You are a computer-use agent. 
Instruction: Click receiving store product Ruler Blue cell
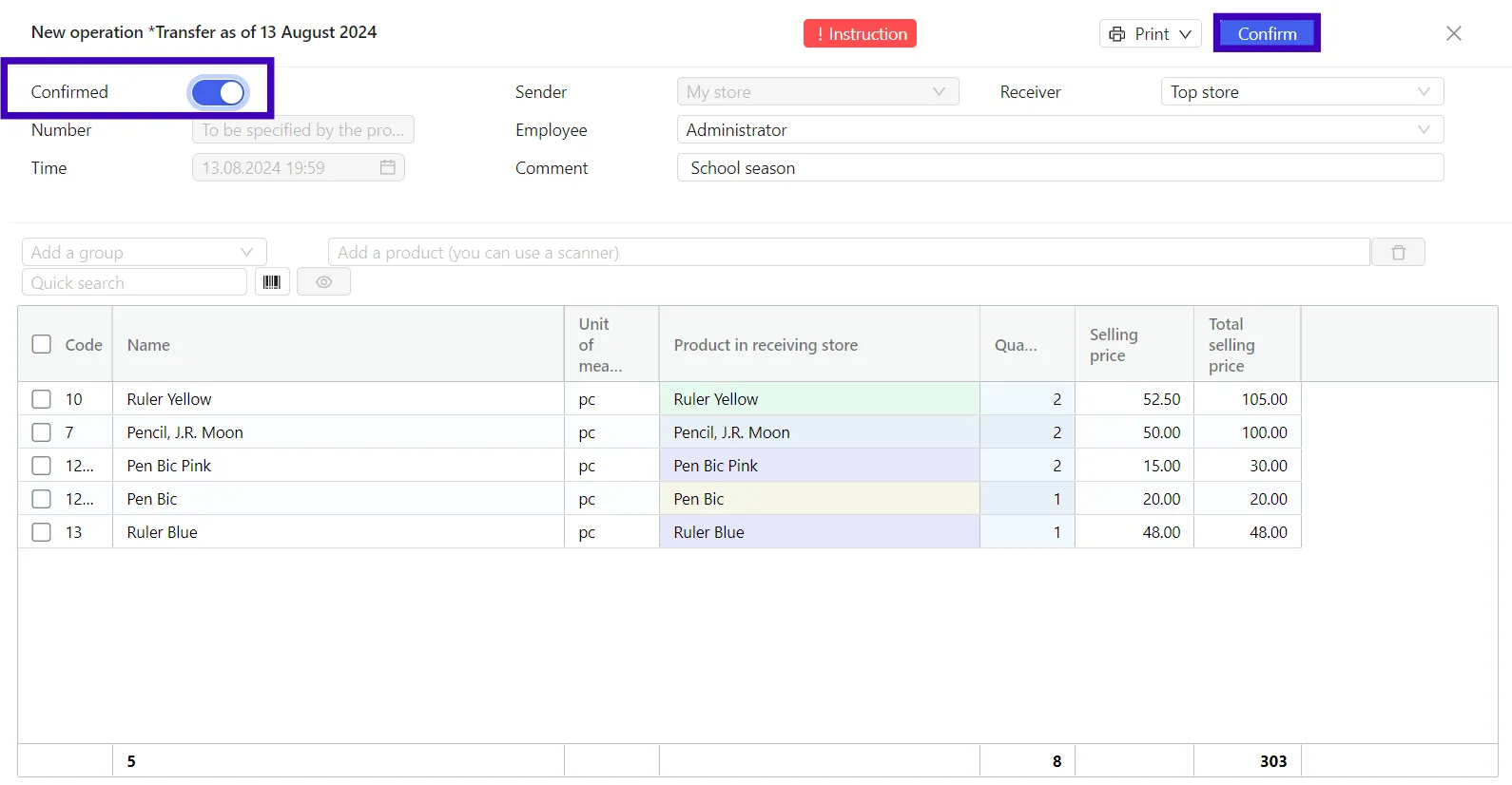(x=819, y=532)
